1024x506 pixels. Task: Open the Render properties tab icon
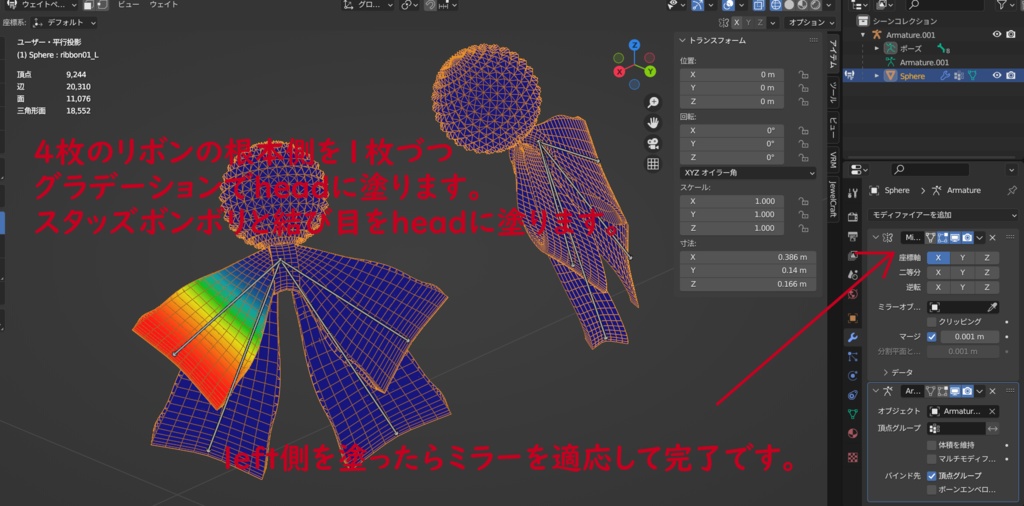(852, 216)
